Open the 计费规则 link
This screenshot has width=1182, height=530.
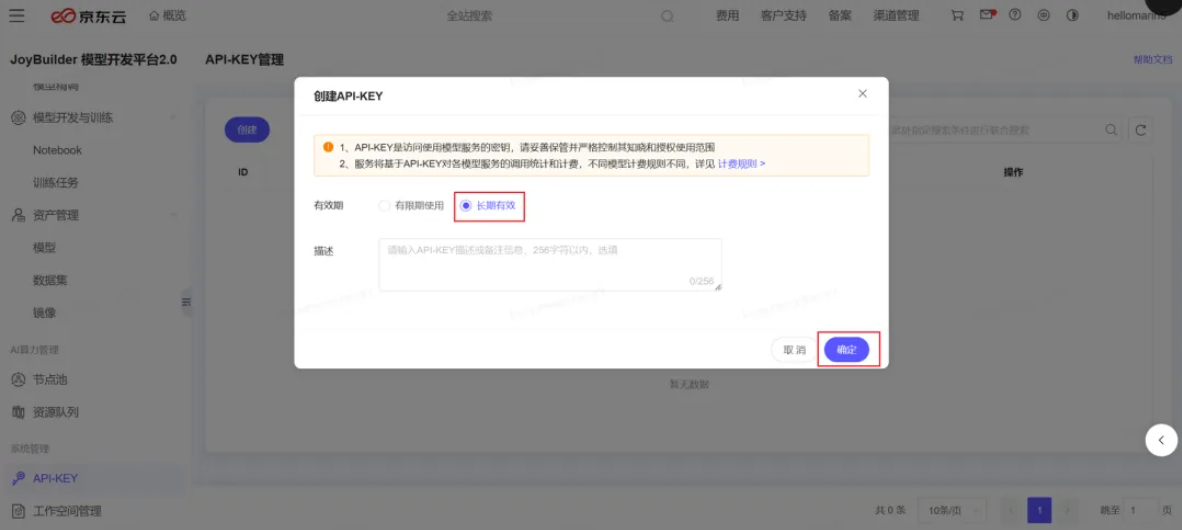click(741, 163)
